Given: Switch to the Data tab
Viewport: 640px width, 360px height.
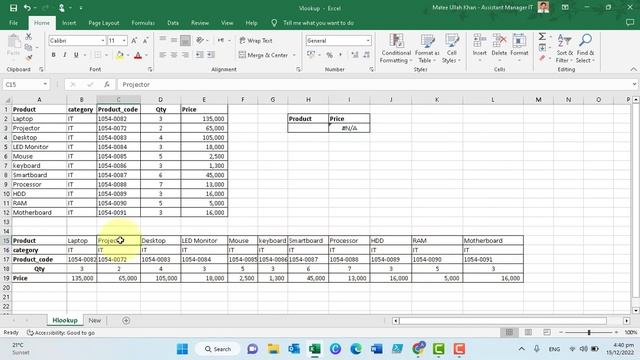Looking at the screenshot, I should click(x=173, y=23).
